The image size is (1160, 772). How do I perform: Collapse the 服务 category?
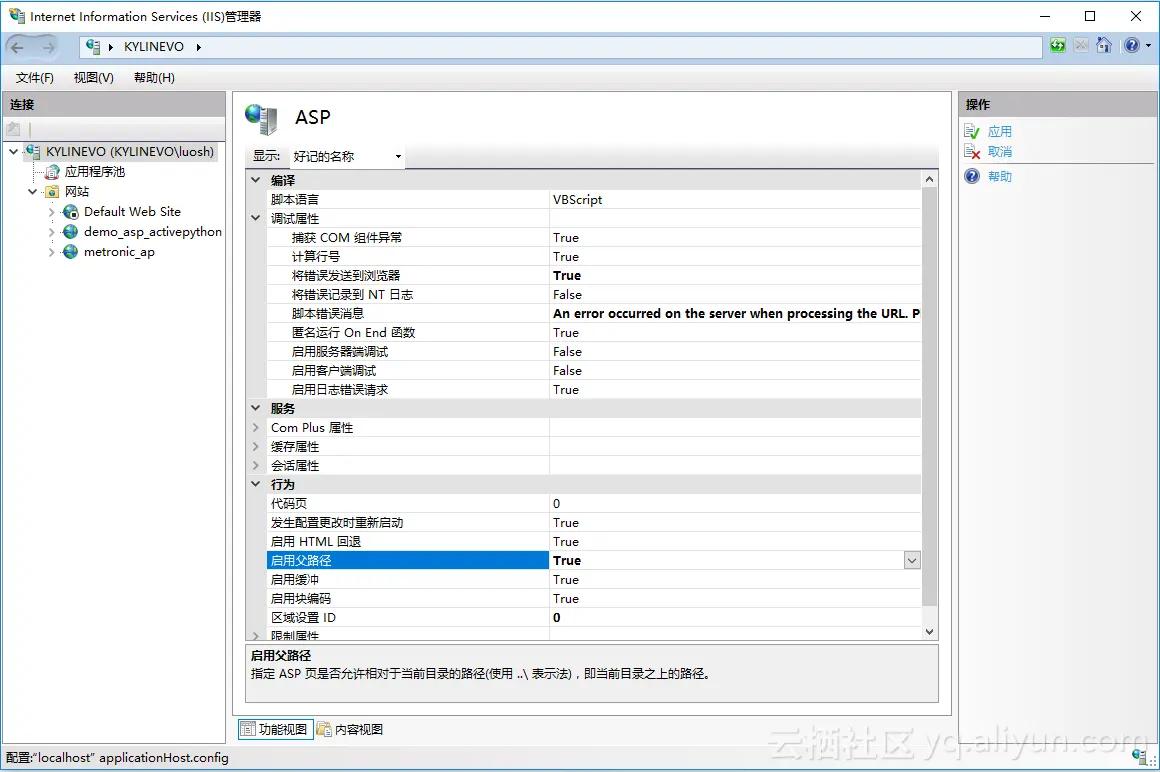point(255,408)
